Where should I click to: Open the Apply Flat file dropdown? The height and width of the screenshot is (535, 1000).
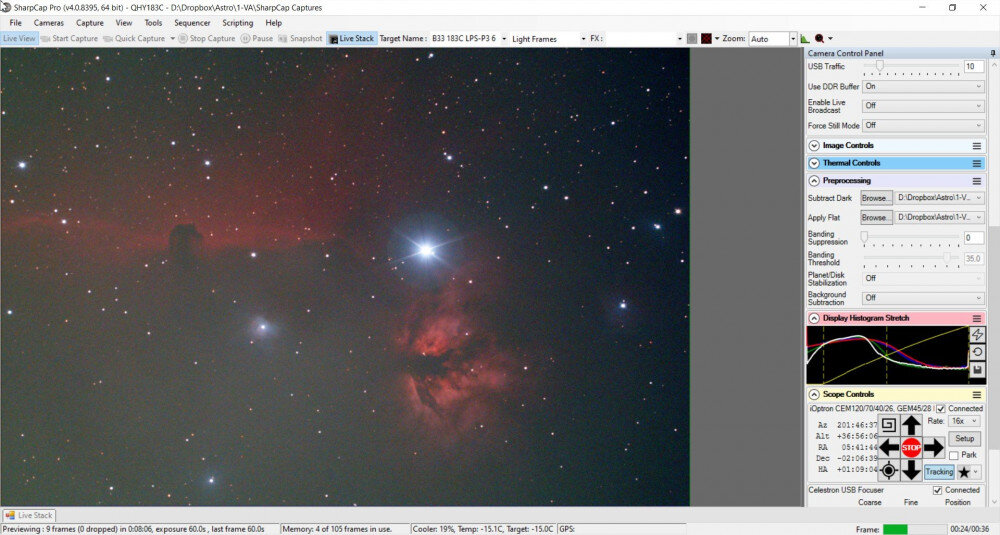click(939, 217)
